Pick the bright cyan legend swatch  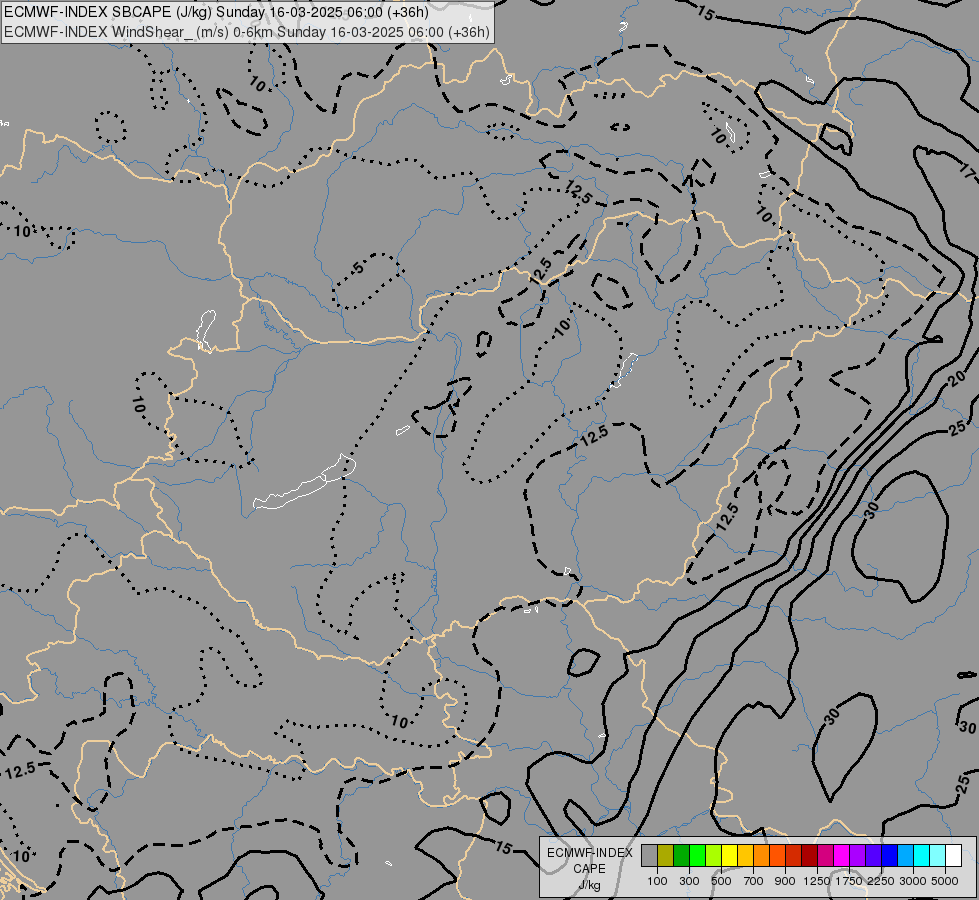point(922,855)
